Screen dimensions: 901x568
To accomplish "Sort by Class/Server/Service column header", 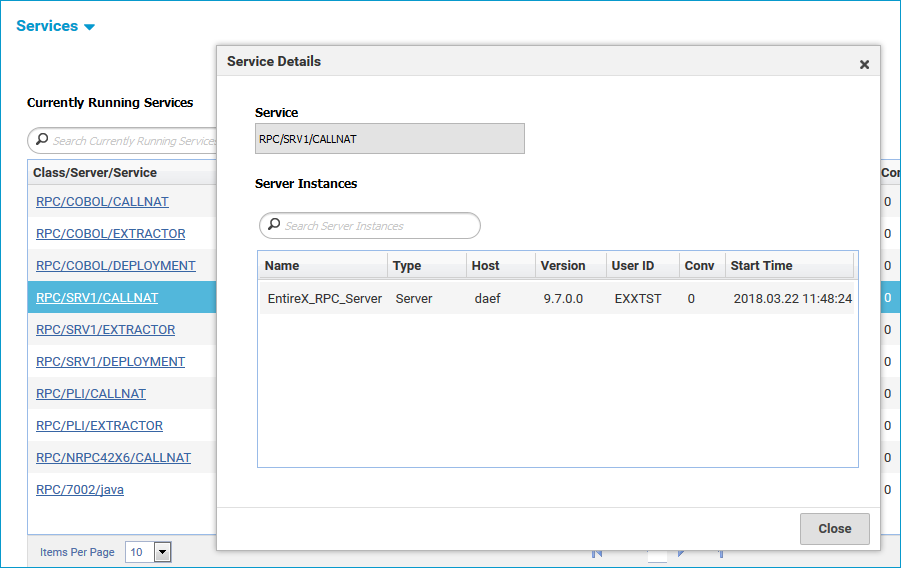I will click(122, 172).
